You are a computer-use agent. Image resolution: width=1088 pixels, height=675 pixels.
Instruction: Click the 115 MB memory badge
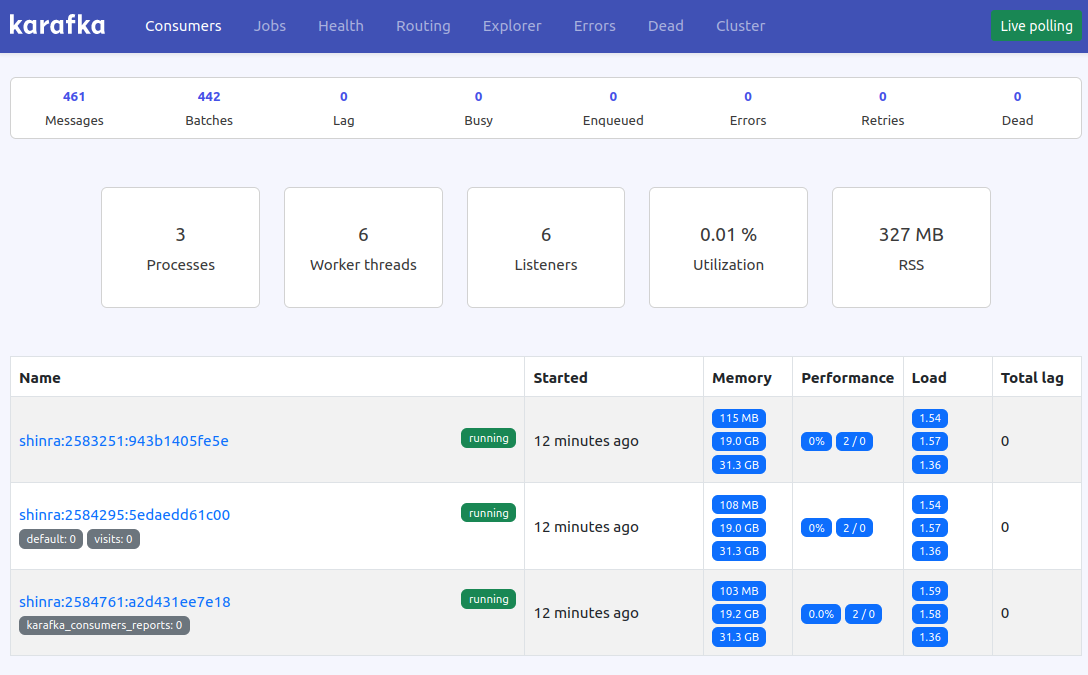tap(739, 418)
